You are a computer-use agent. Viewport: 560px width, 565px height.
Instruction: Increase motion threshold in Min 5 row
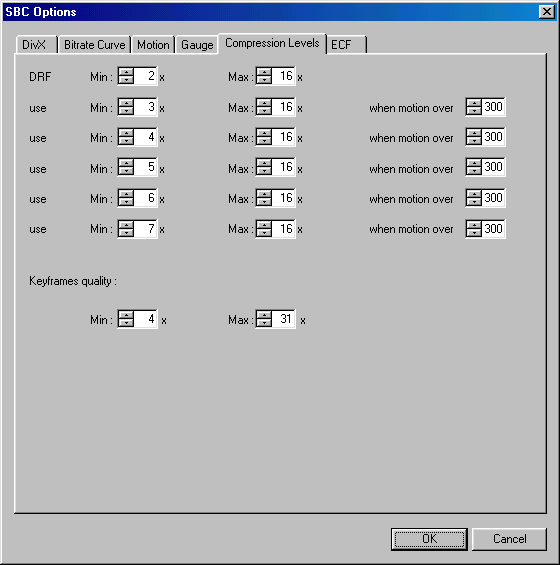[x=474, y=164]
